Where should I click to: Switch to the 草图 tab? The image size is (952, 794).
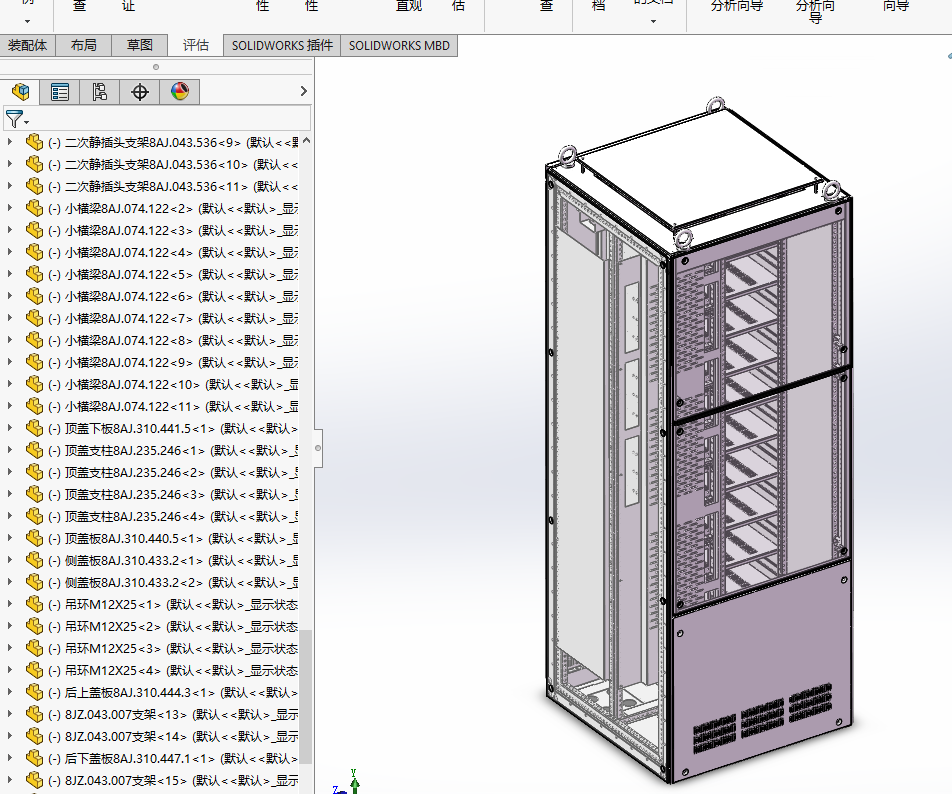tap(140, 46)
